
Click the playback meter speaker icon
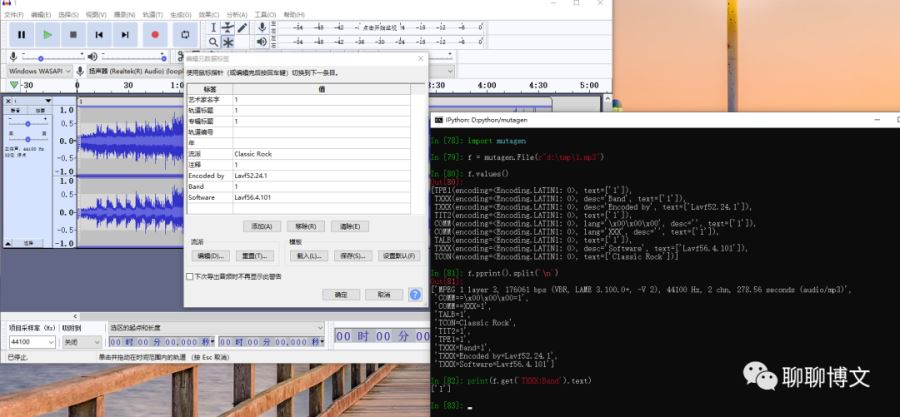262,41
